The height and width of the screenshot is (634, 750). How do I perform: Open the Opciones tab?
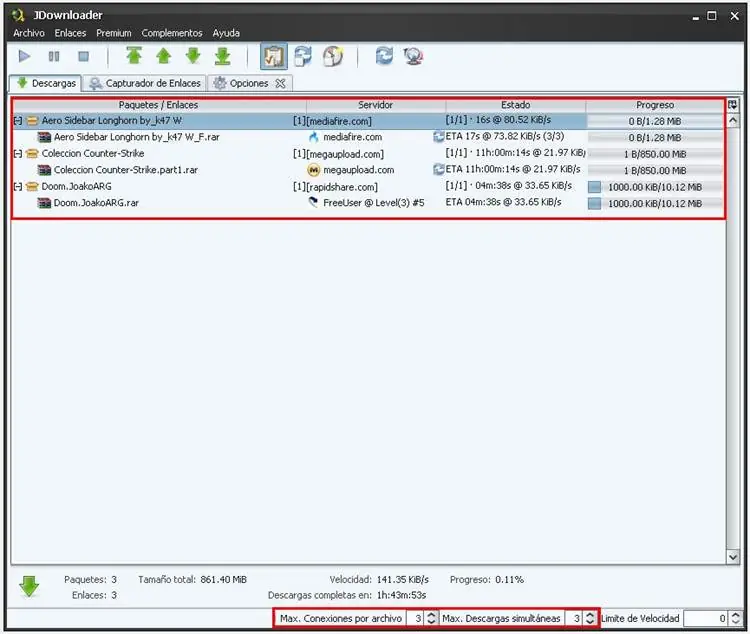click(249, 83)
